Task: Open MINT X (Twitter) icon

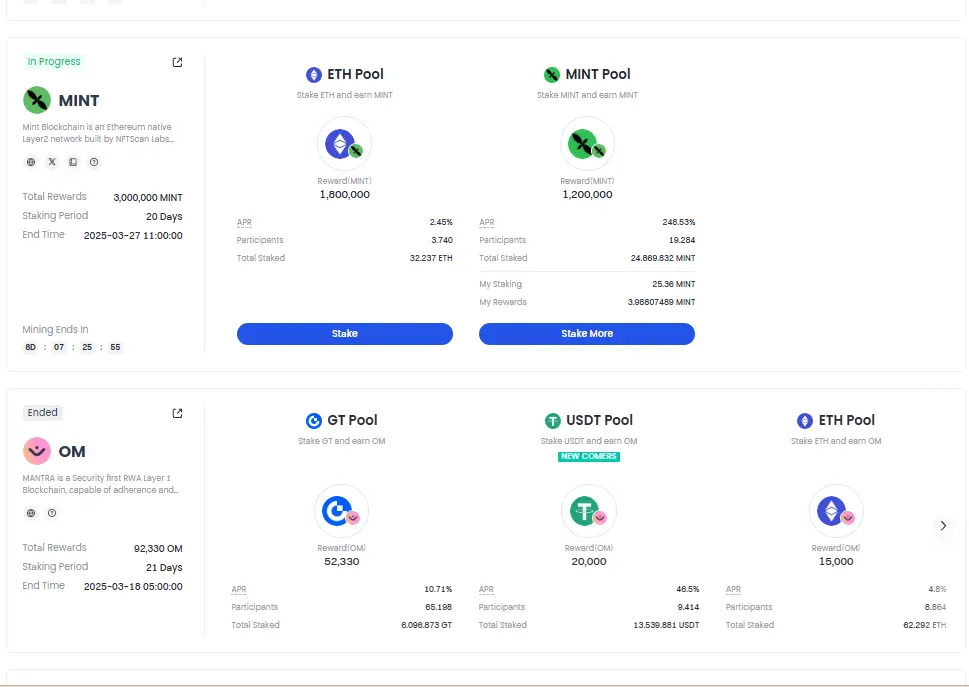Action: 52,162
